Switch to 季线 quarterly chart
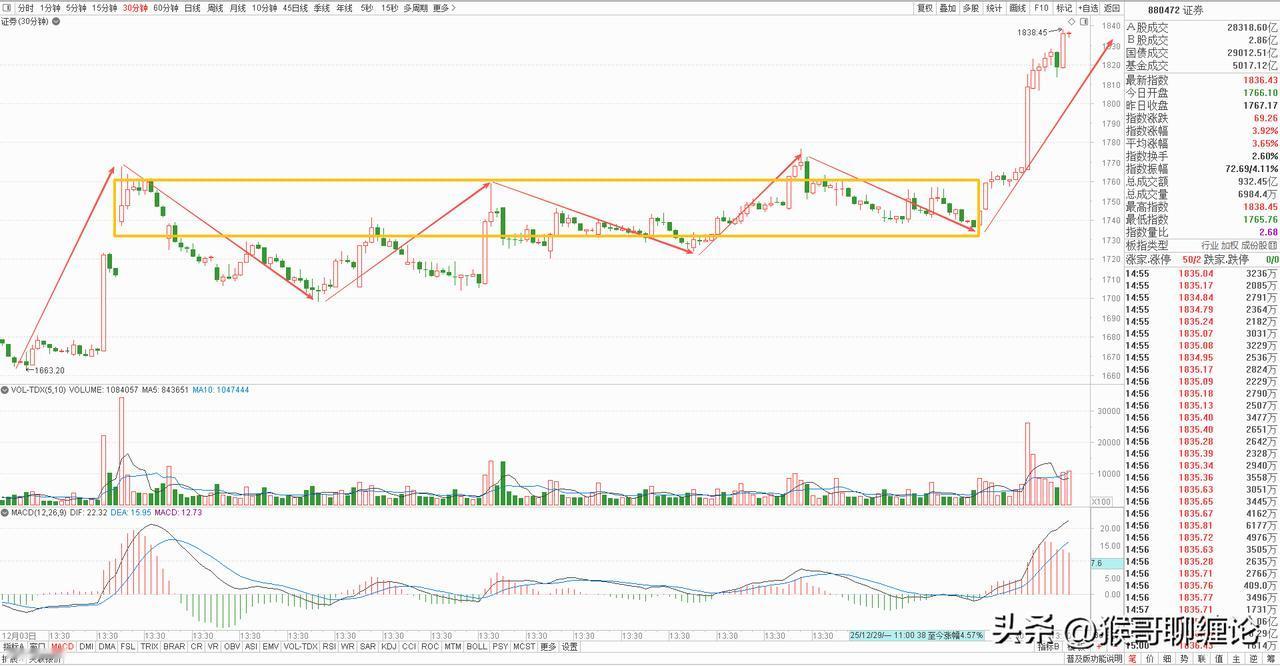Image resolution: width=1280 pixels, height=666 pixels. [x=322, y=8]
